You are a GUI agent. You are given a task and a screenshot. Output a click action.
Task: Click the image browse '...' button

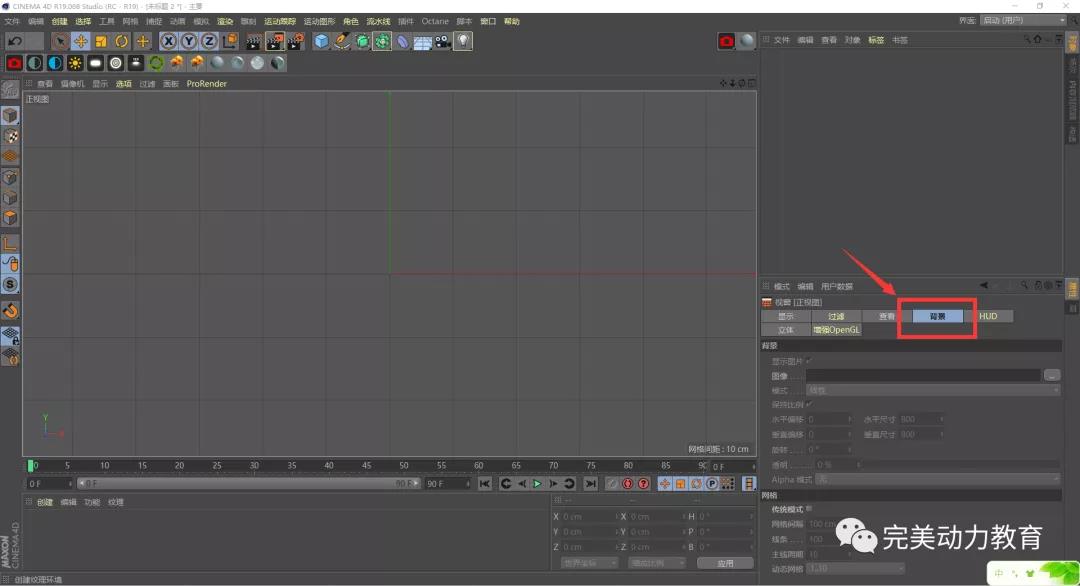1051,375
